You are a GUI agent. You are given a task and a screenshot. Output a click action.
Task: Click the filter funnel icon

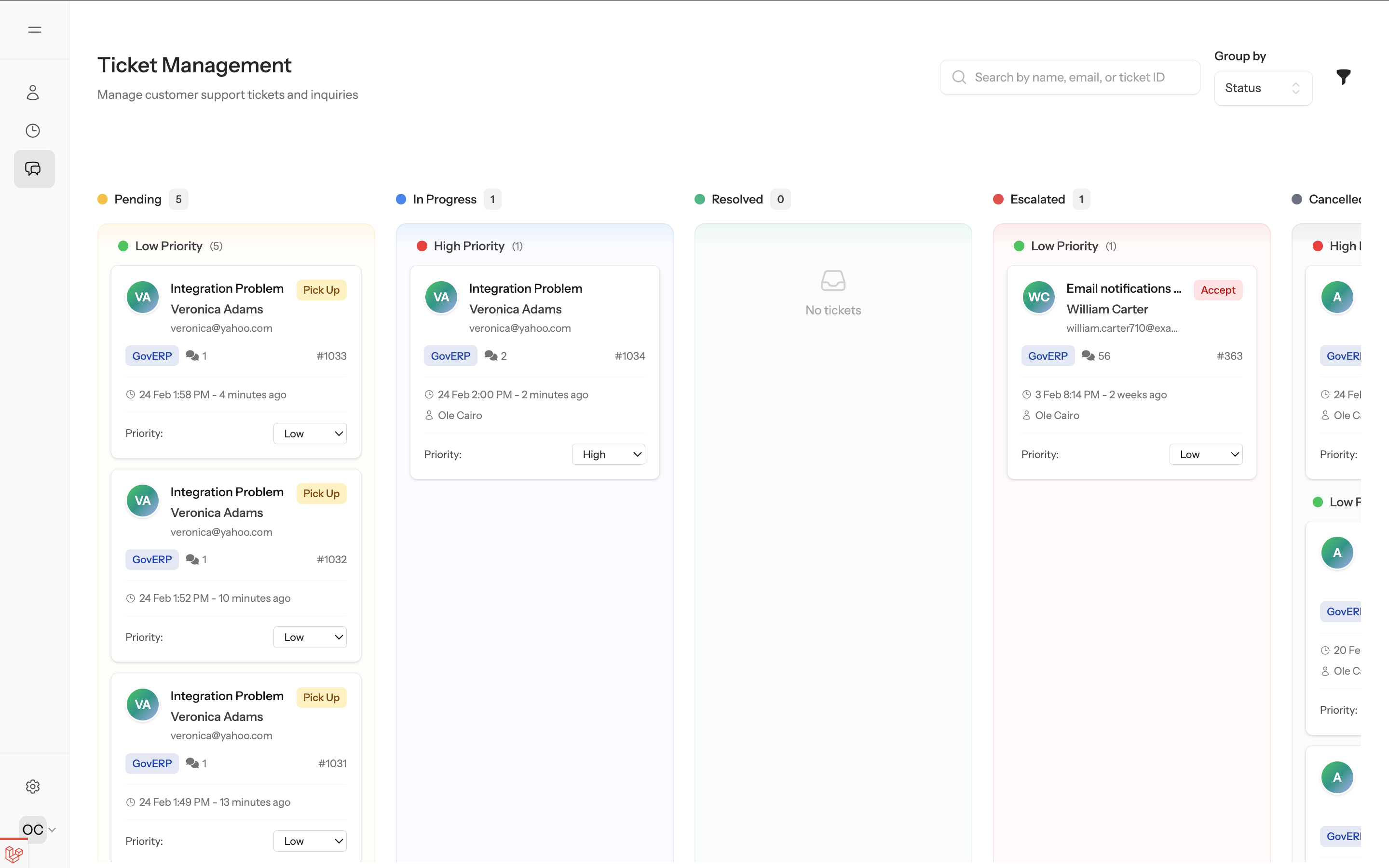pyautogui.click(x=1343, y=77)
